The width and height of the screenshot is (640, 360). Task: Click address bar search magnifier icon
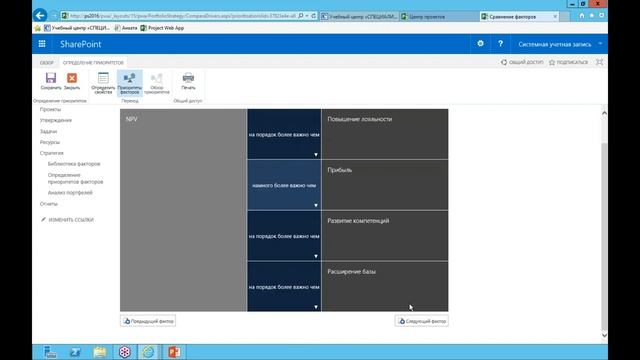[301, 16]
